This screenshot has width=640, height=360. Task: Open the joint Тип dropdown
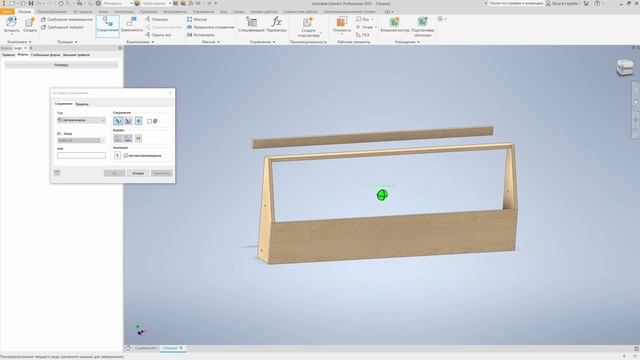point(81,120)
